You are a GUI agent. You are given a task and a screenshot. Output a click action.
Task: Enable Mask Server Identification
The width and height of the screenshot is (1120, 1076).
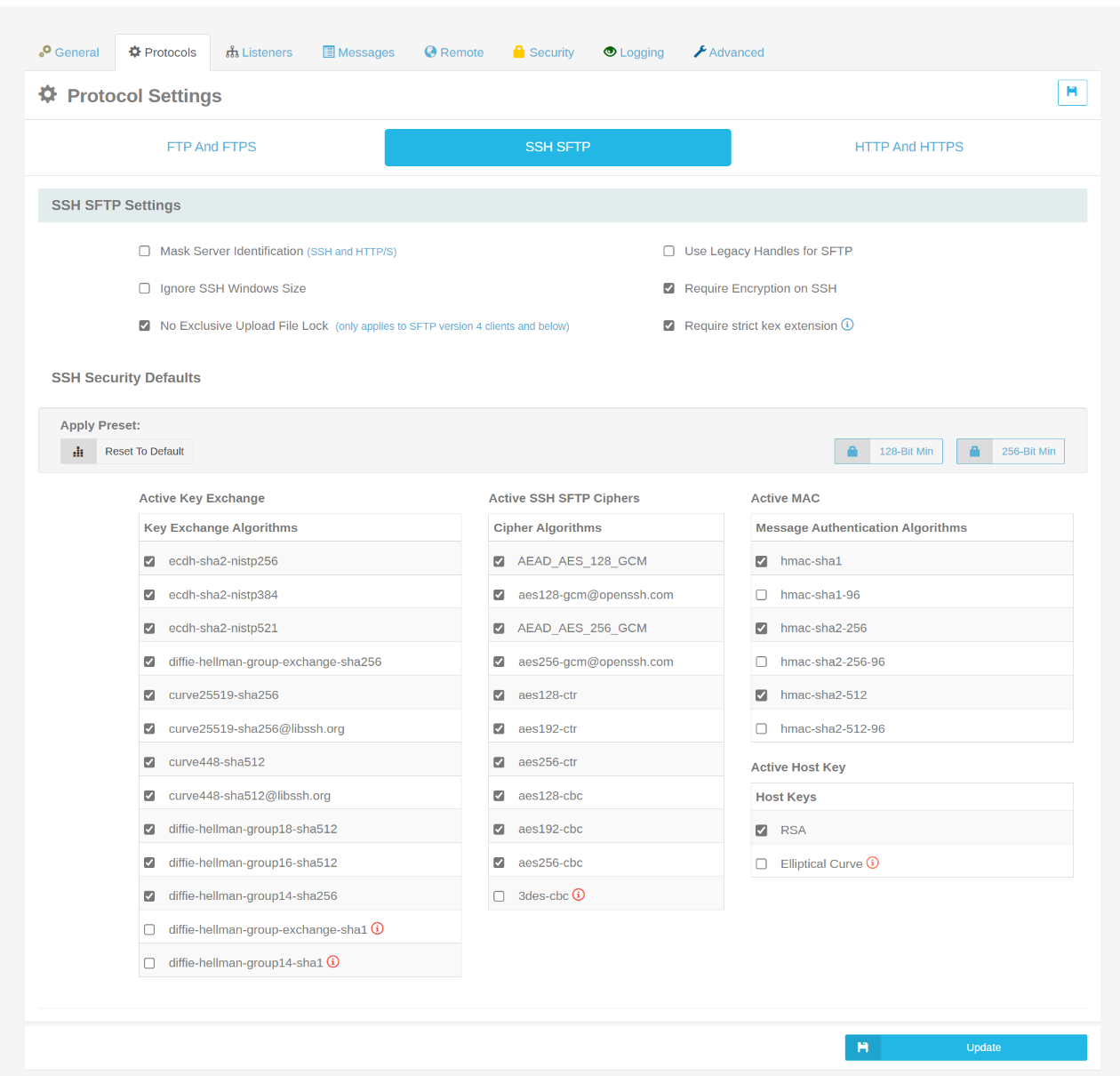click(144, 251)
